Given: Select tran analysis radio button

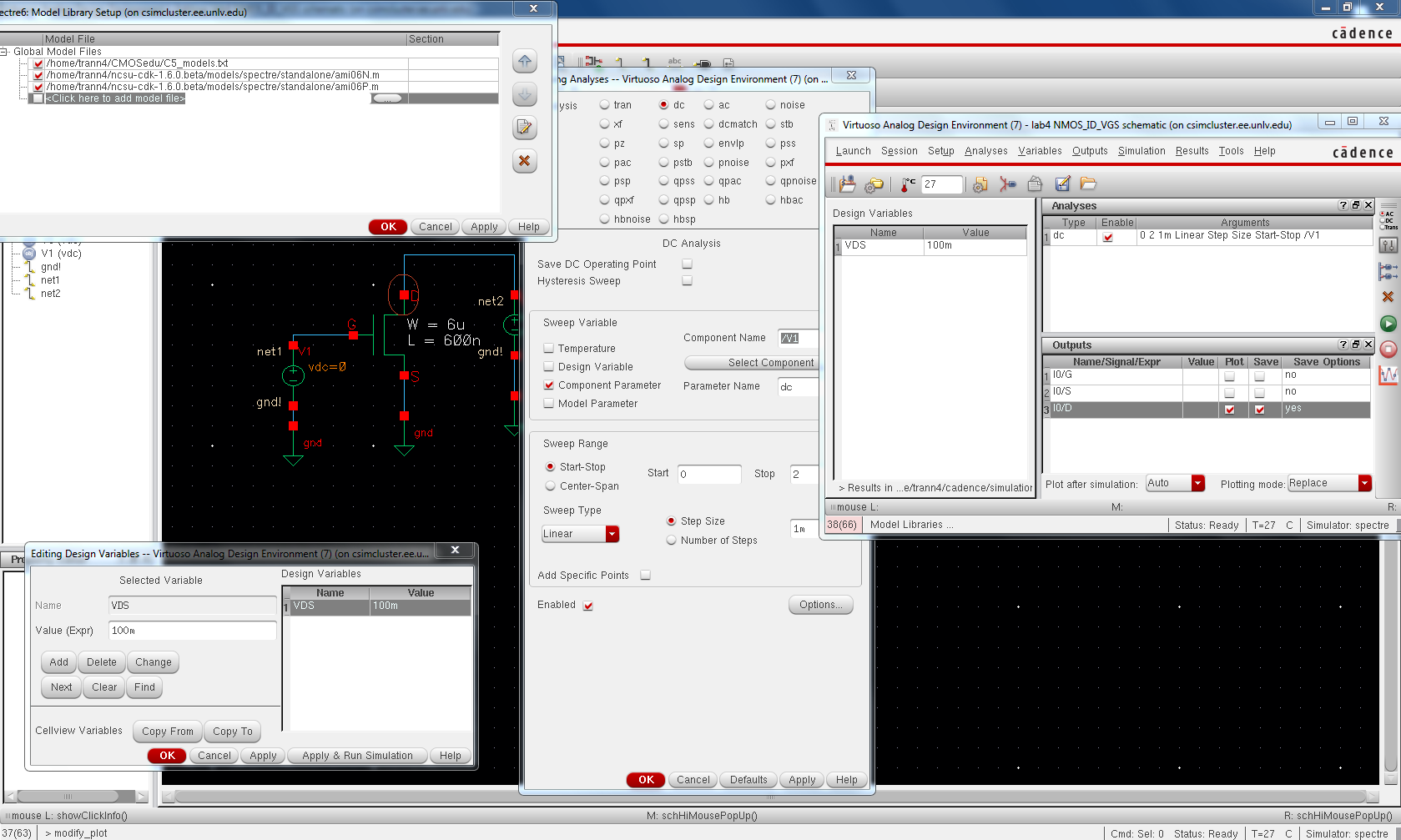Looking at the screenshot, I should coord(604,105).
